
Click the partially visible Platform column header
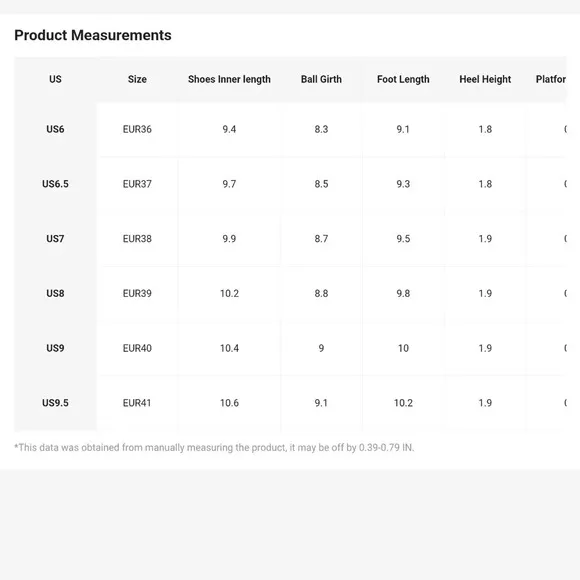pyautogui.click(x=551, y=79)
